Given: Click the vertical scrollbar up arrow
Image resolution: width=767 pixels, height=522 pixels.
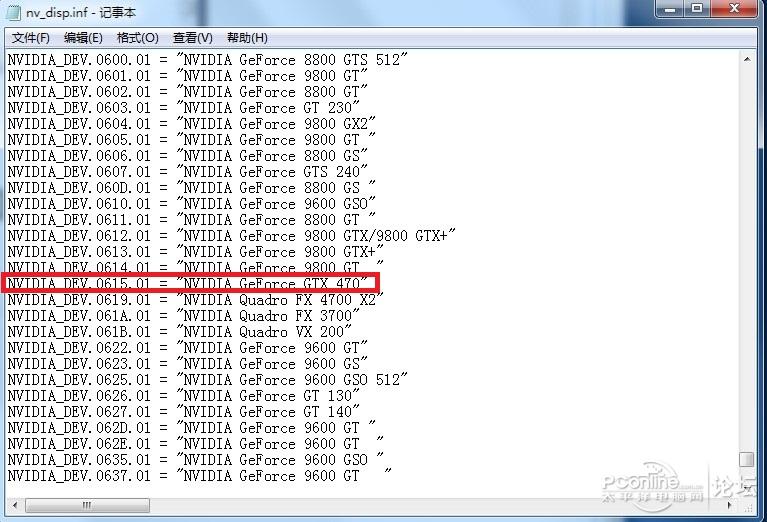Looking at the screenshot, I should coord(747,59).
